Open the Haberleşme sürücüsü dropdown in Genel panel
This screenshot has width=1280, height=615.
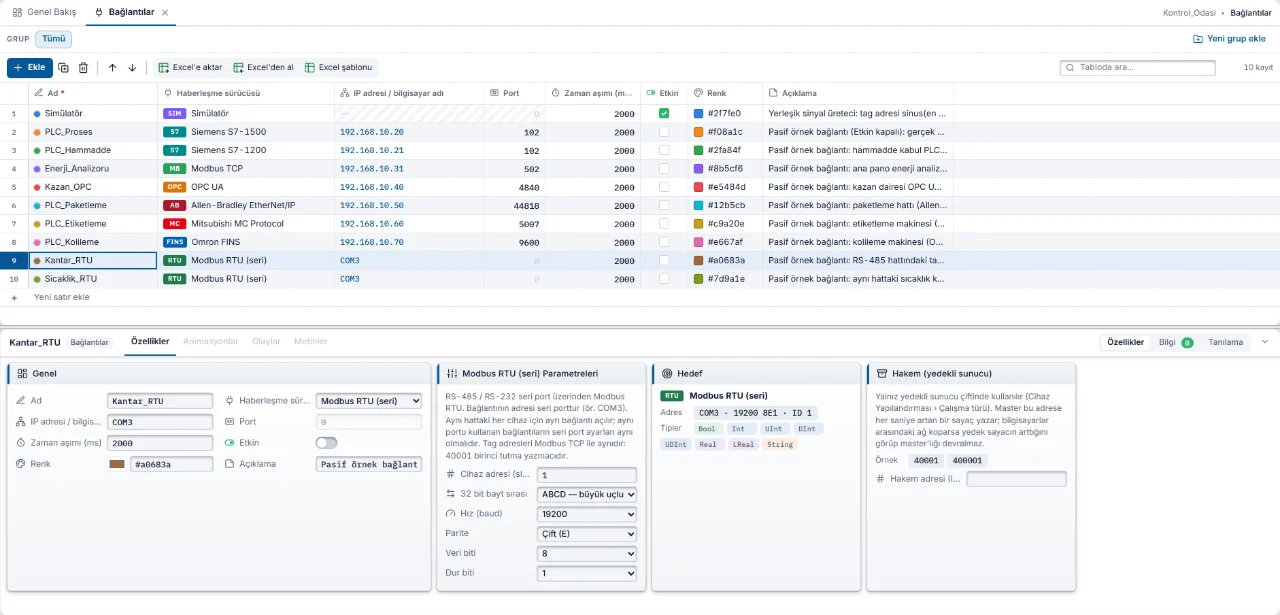369,401
